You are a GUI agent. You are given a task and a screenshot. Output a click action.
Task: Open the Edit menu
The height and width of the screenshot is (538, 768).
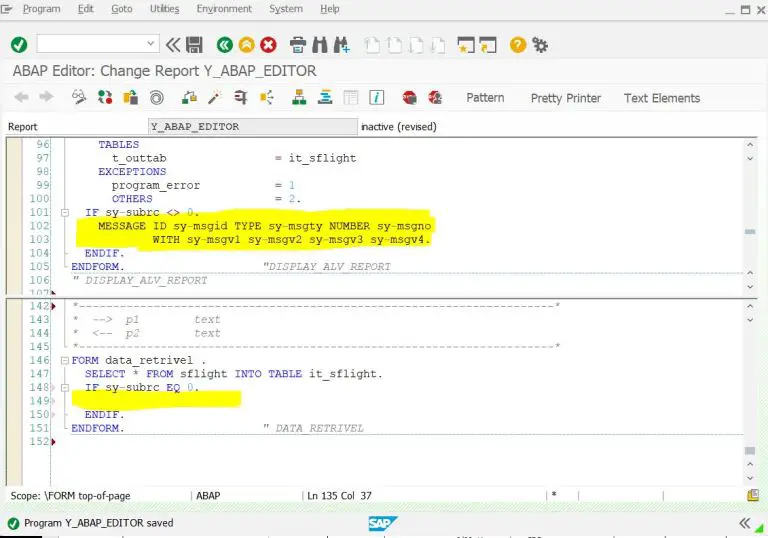85,9
